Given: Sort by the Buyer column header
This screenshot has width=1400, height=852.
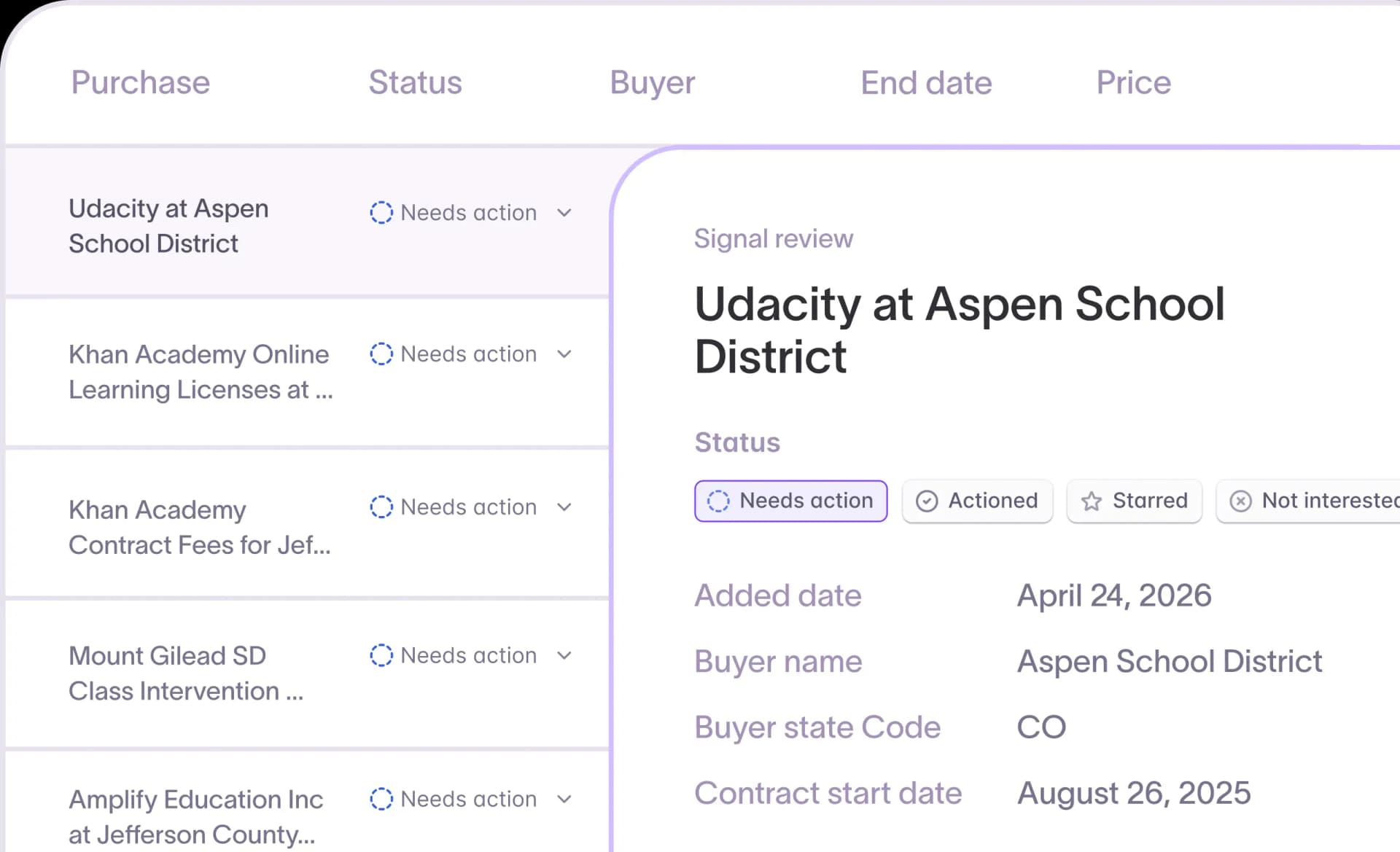Looking at the screenshot, I should [x=652, y=83].
